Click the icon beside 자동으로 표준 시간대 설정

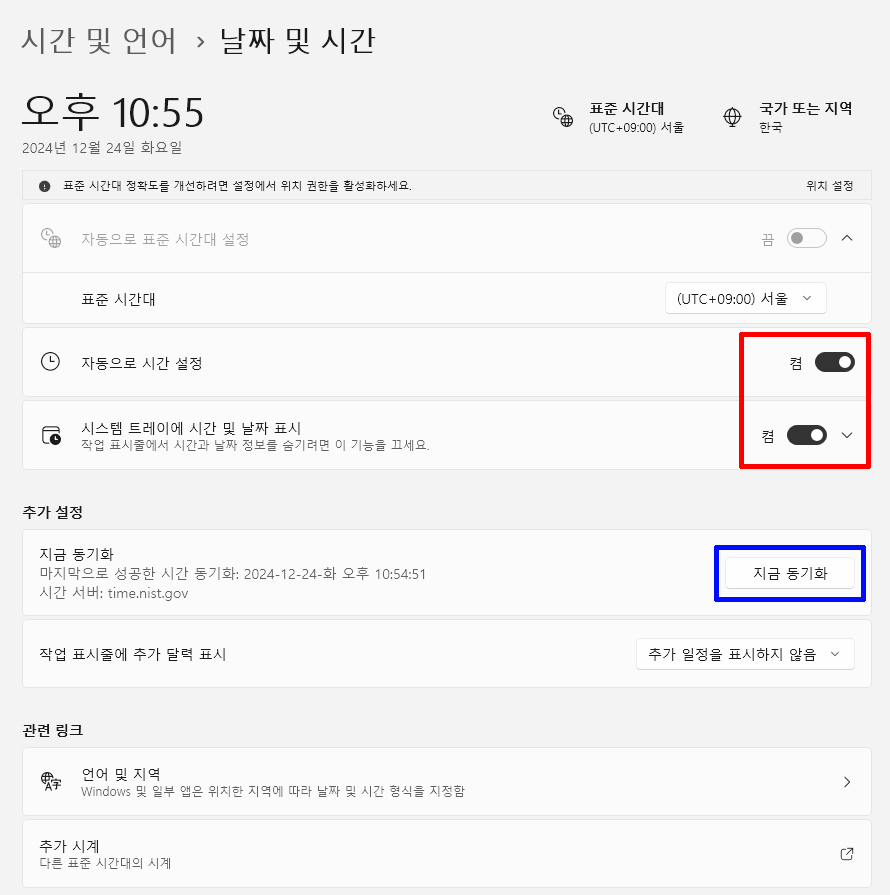(51, 238)
